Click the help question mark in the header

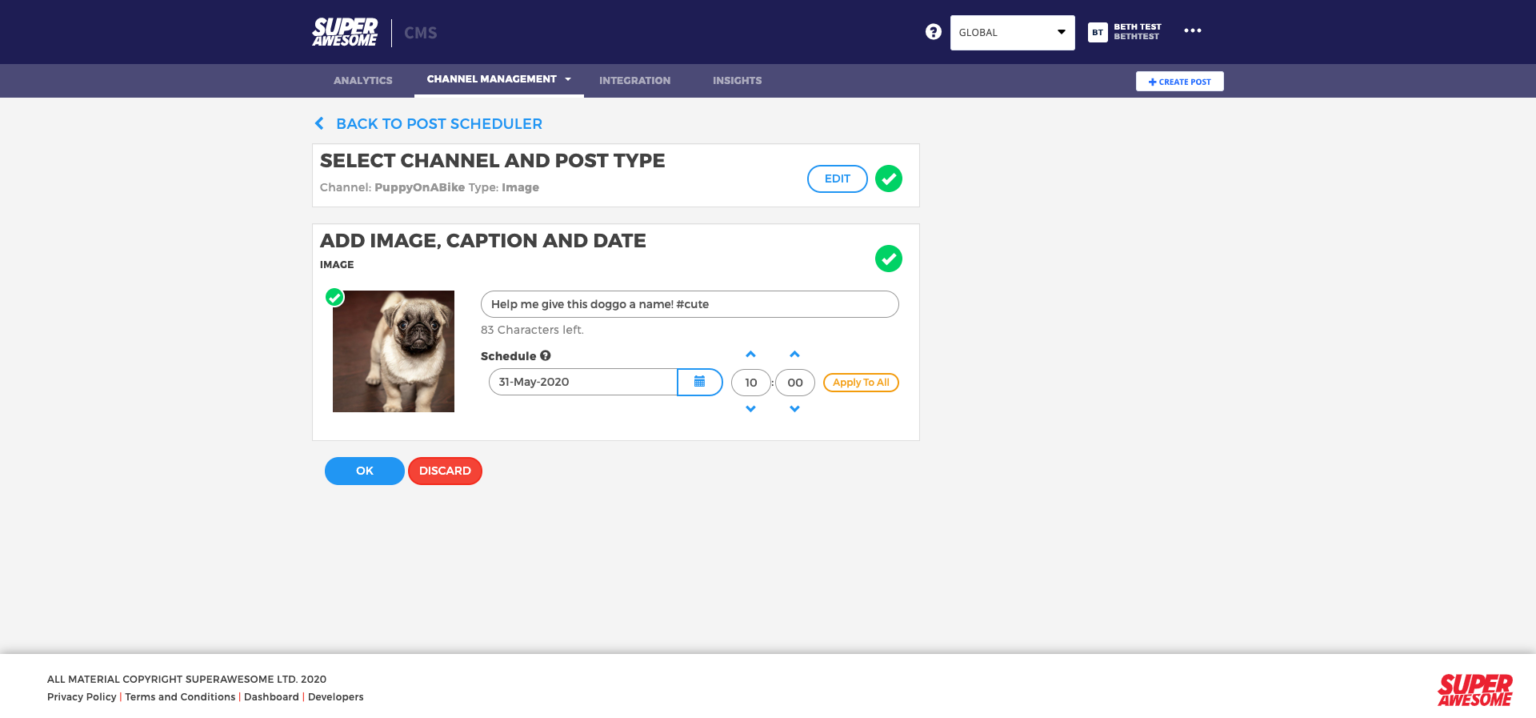pos(933,31)
